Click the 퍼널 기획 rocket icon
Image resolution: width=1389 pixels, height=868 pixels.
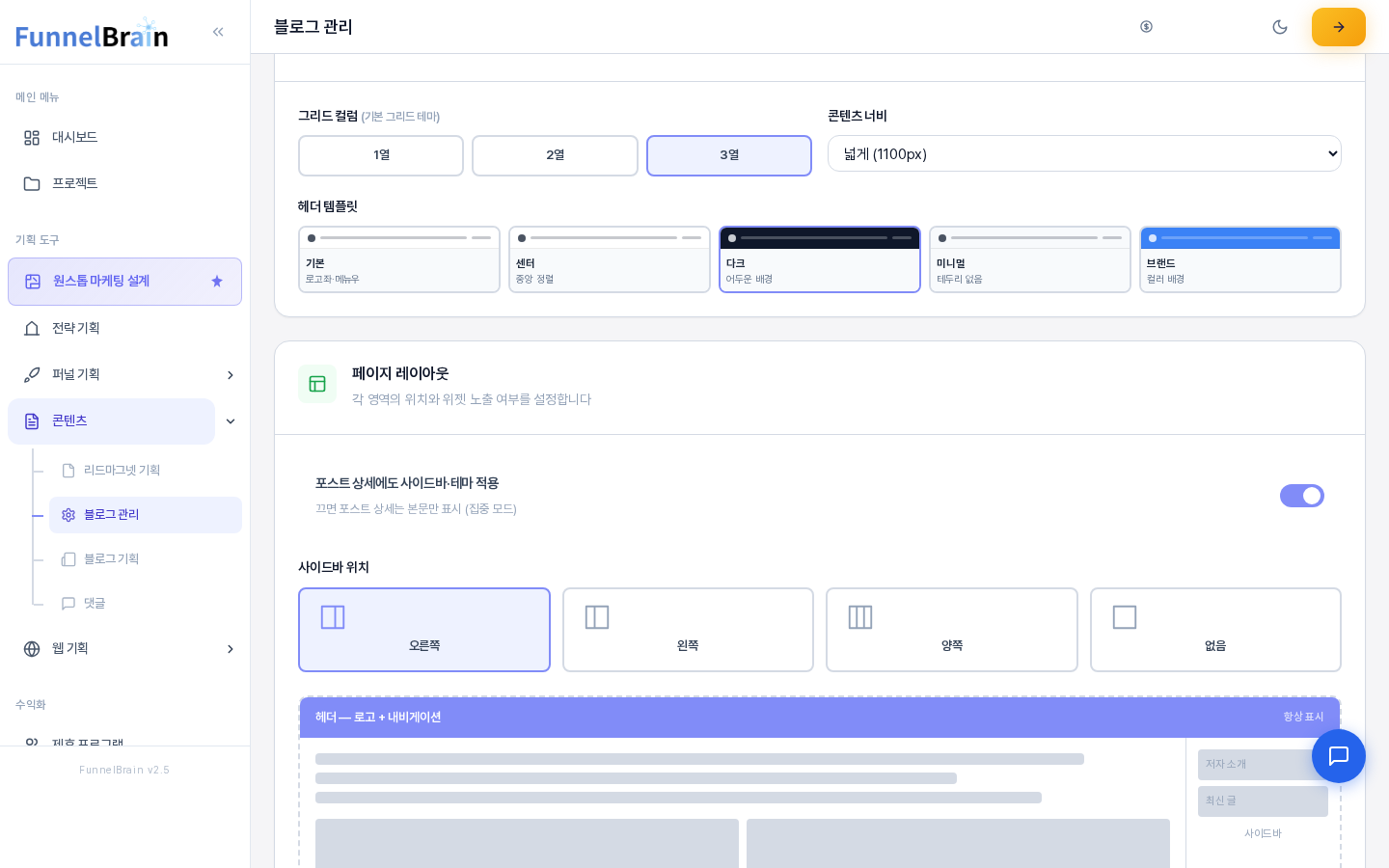[x=32, y=375]
